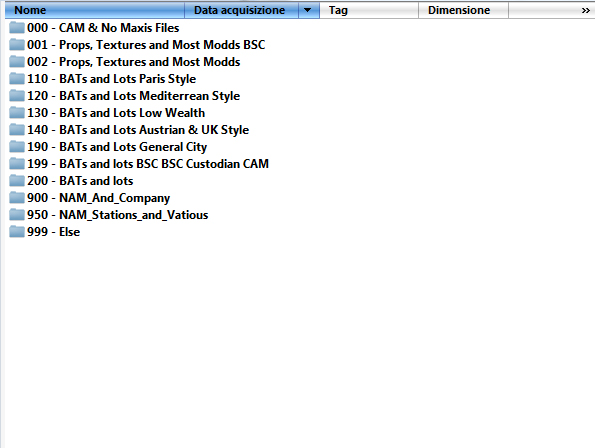595x448 pixels.
Task: Select folder icon of 190 - General City
Action: tap(17, 147)
